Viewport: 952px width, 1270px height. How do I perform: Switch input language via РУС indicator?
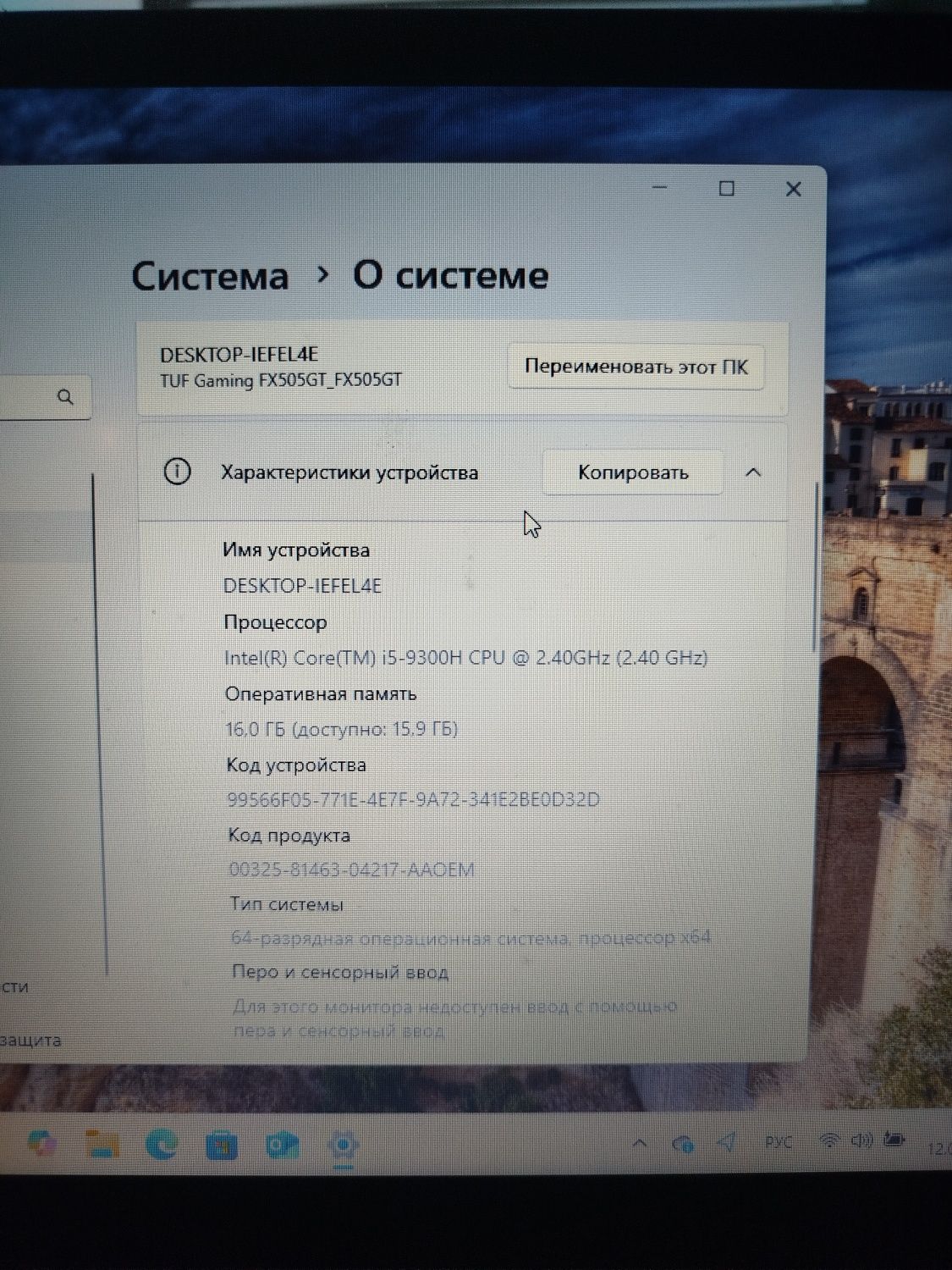click(x=778, y=1142)
